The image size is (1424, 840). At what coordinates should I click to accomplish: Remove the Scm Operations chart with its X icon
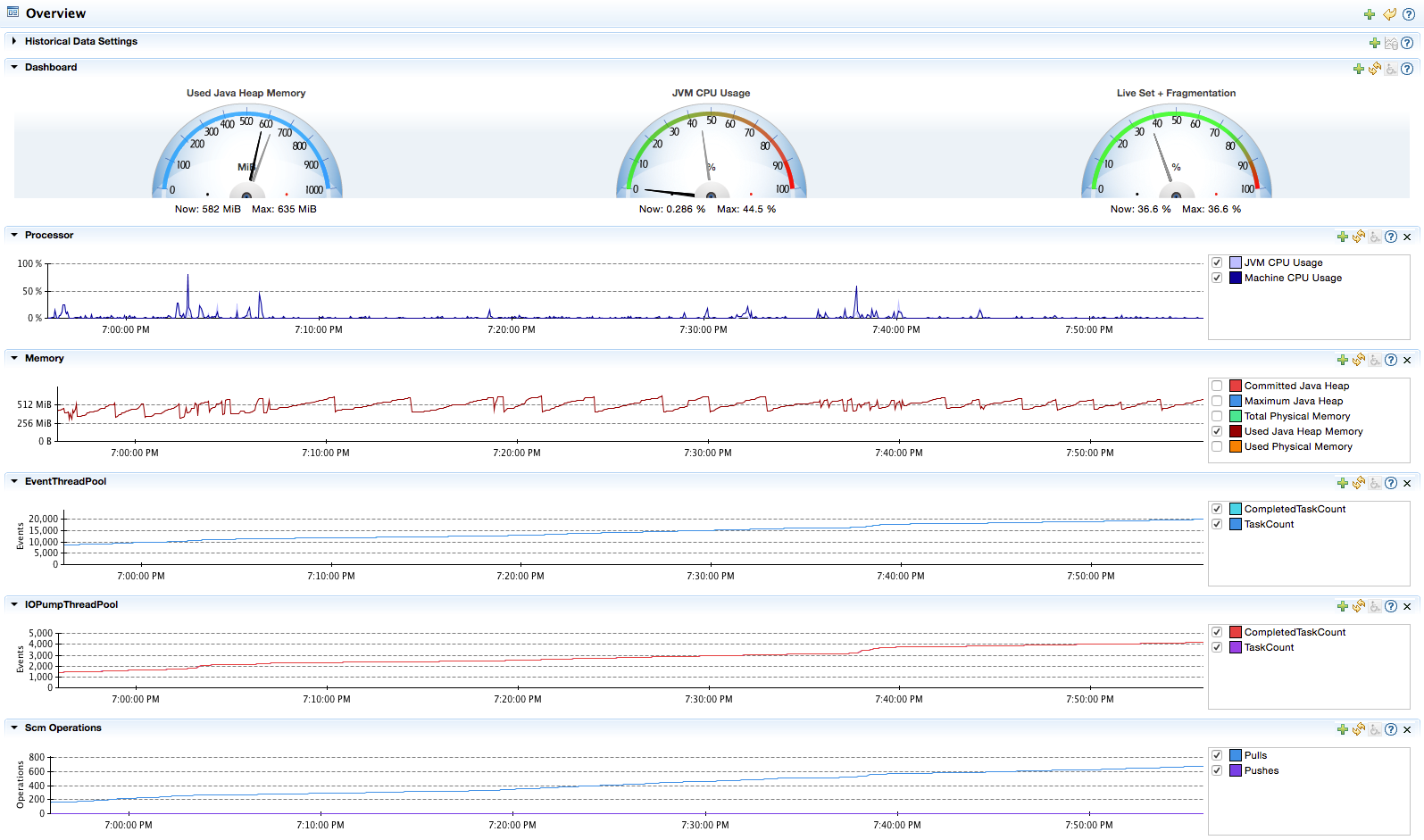click(1407, 730)
